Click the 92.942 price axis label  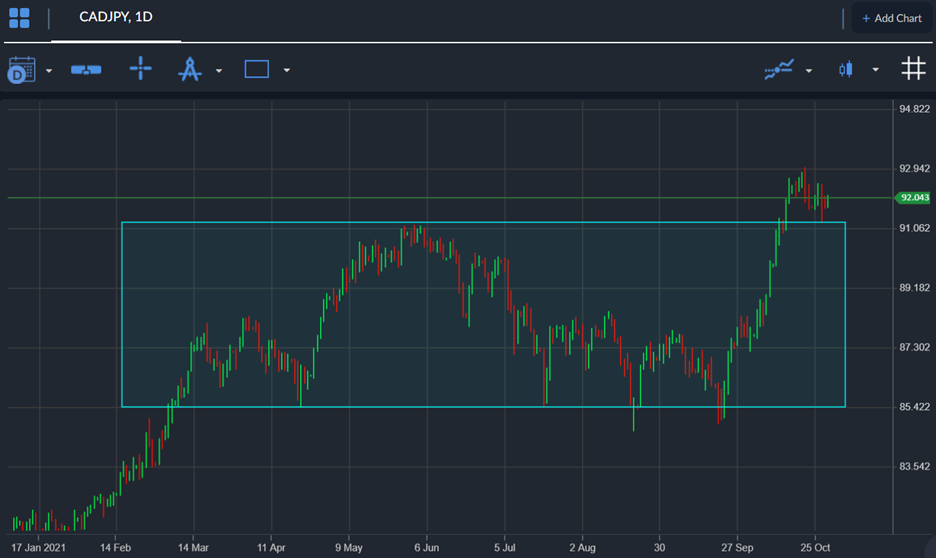pyautogui.click(x=914, y=168)
